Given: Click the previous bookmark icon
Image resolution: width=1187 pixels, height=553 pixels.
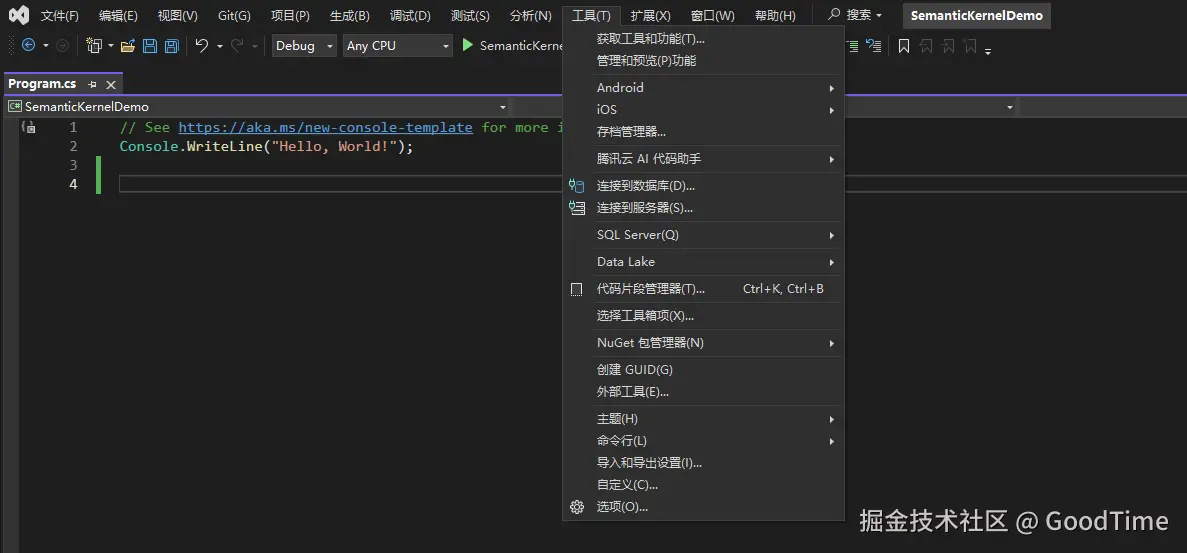Looking at the screenshot, I should tap(926, 46).
